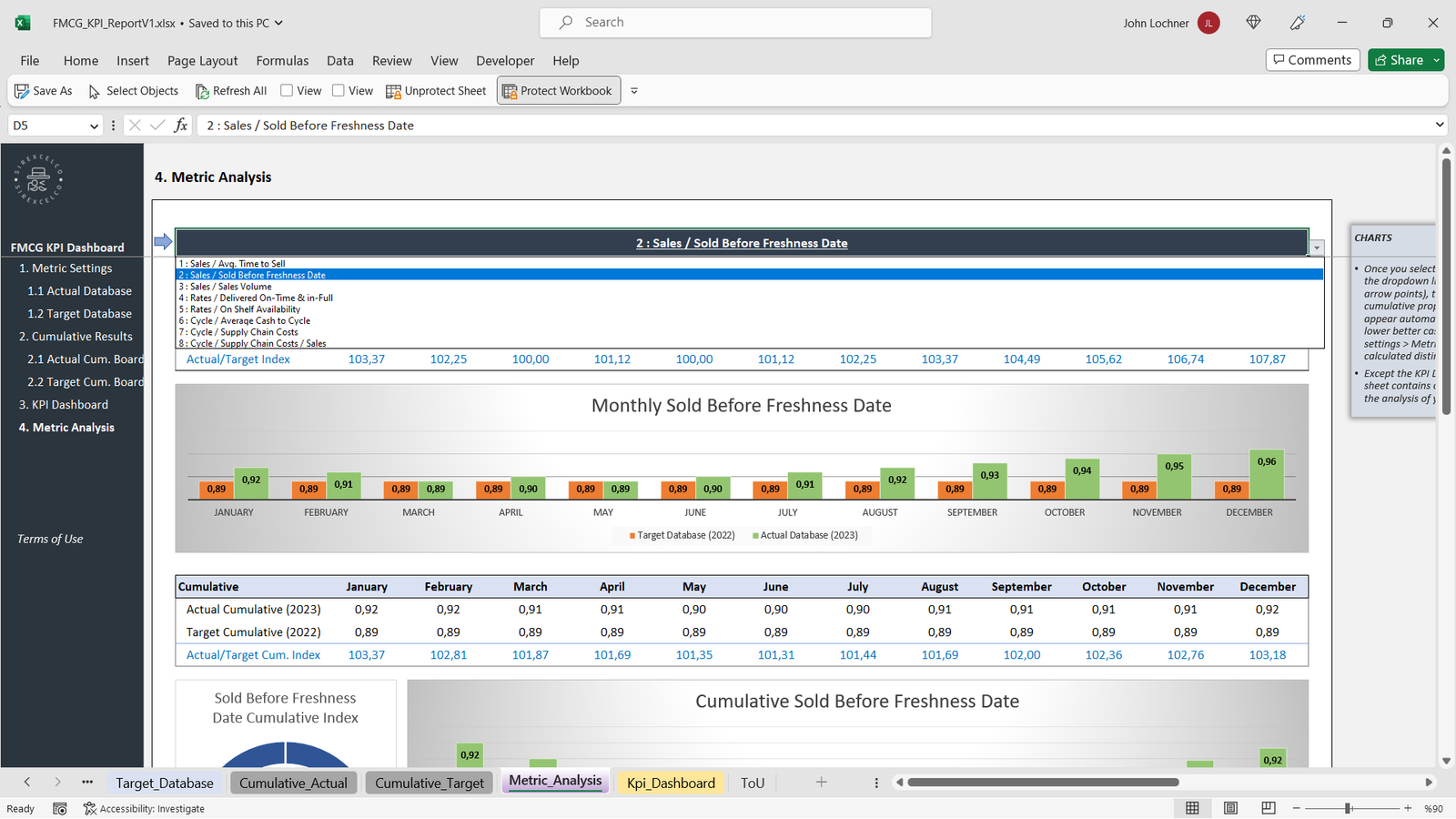Open 3. KPI Dashboard sidebar link
Screen dimensions: 1456x819
pyautogui.click(x=64, y=405)
